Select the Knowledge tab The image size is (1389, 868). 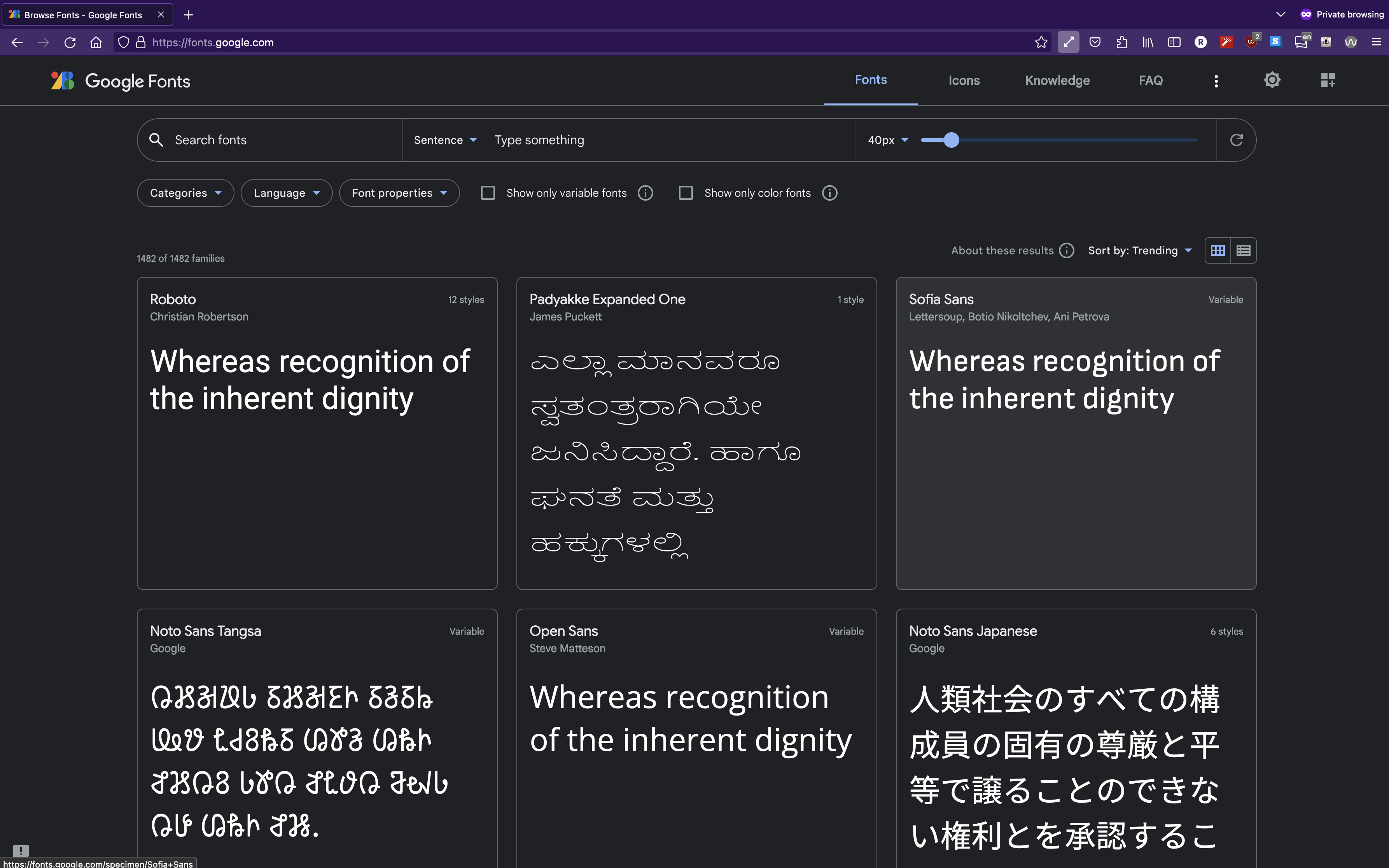(x=1057, y=80)
